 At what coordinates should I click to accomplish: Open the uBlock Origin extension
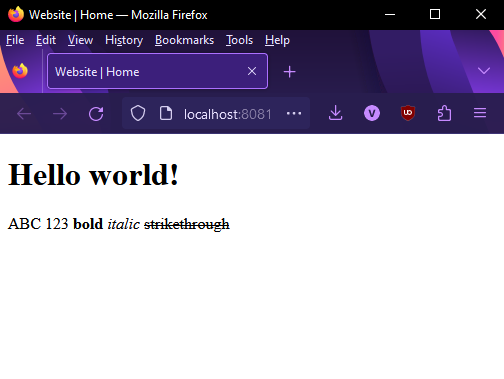click(x=408, y=113)
